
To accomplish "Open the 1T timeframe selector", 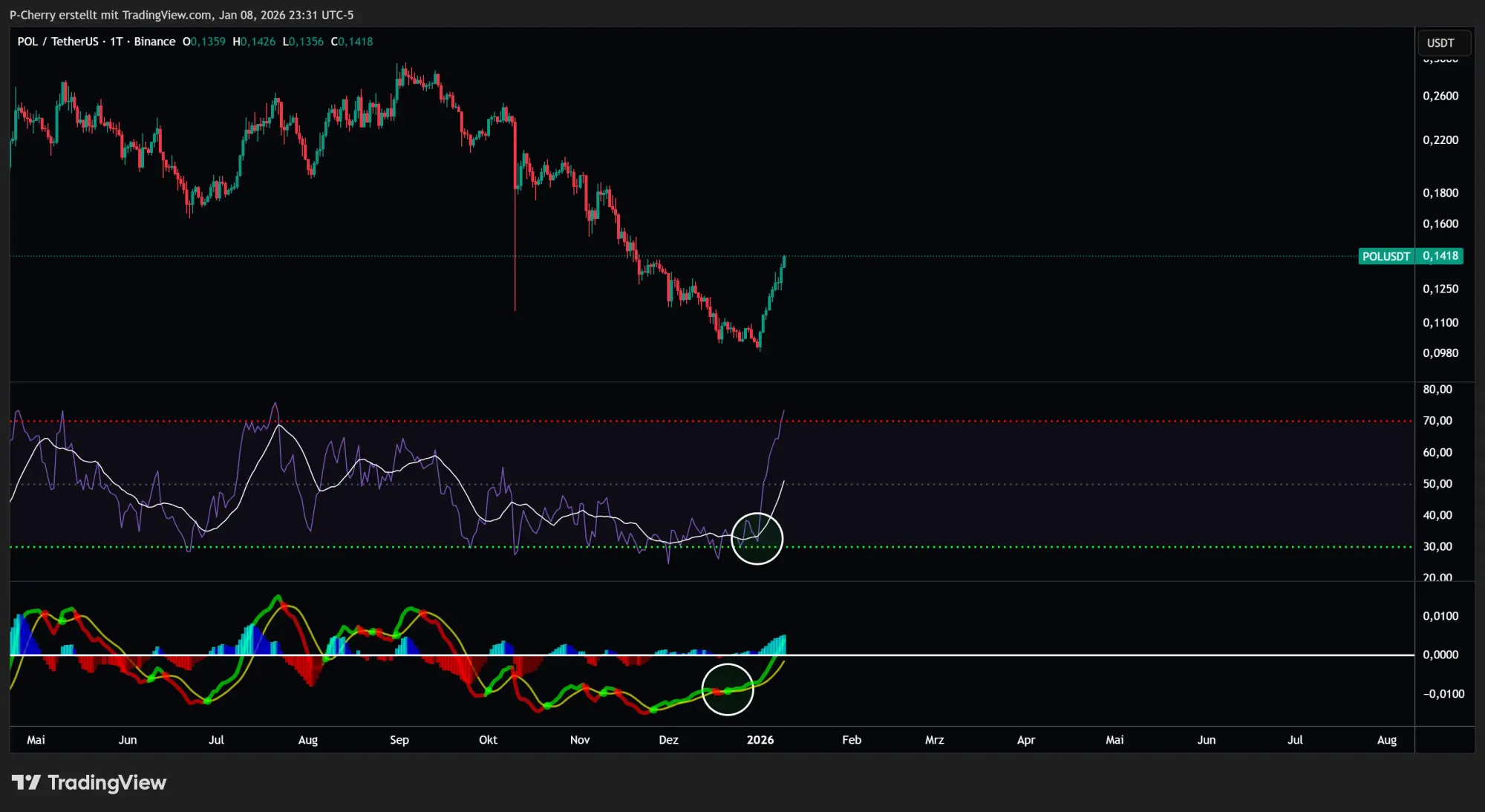I will [x=115, y=42].
